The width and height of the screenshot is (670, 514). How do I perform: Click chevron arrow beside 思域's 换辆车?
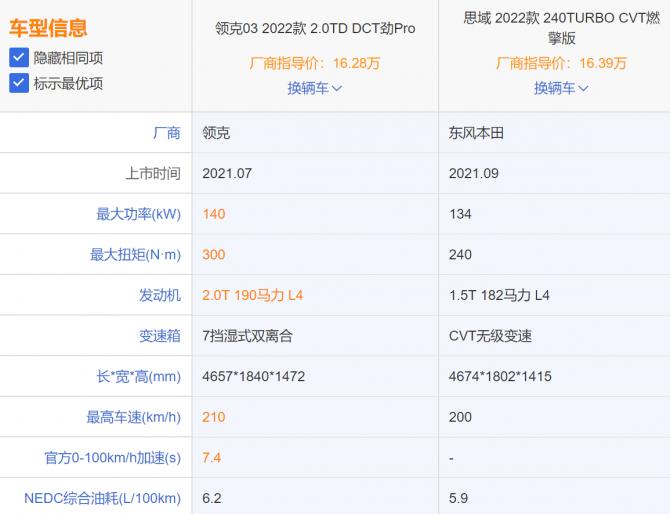(x=583, y=88)
